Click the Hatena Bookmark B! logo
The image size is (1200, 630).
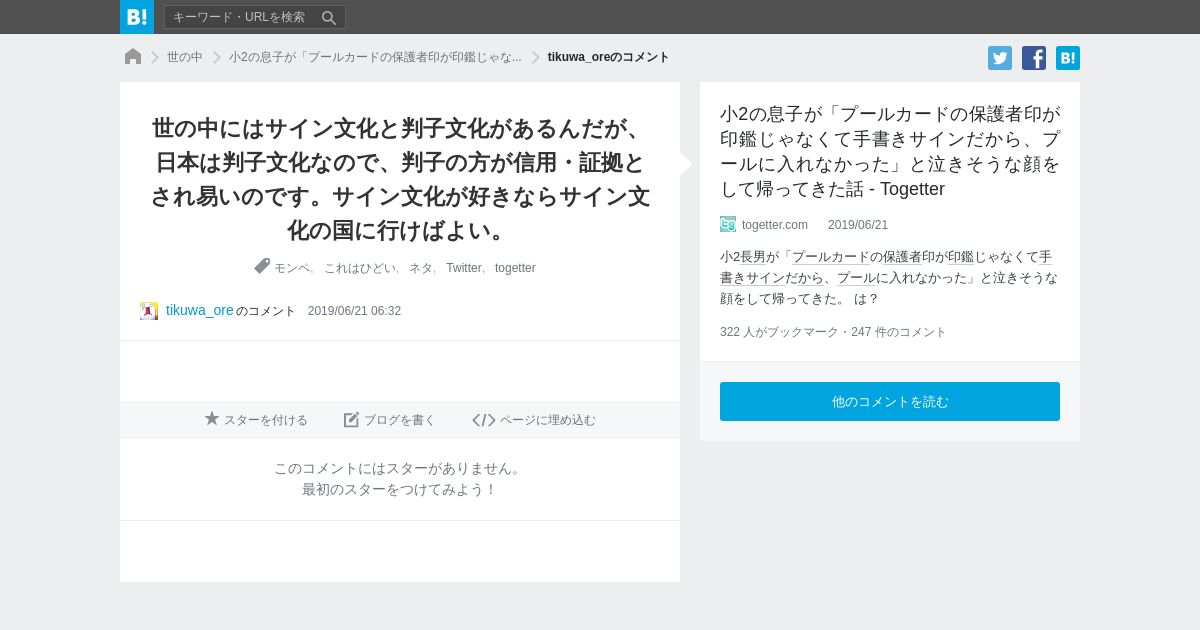pyautogui.click(x=137, y=17)
